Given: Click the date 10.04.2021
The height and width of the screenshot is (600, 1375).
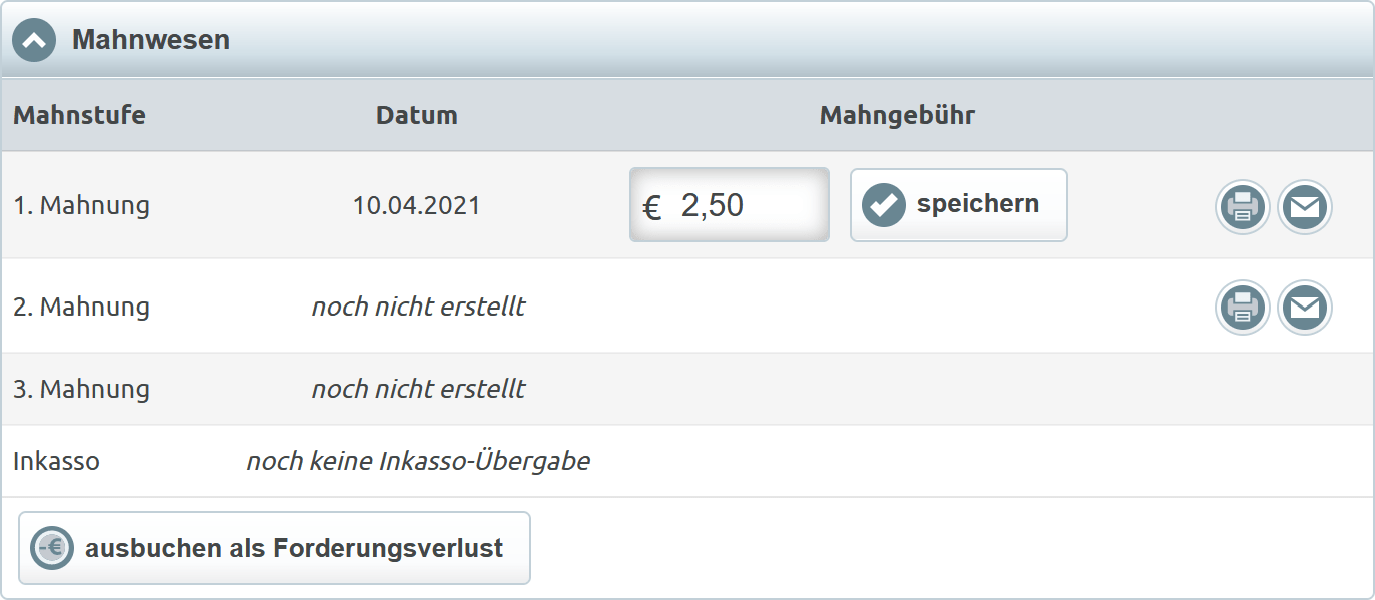Looking at the screenshot, I should click(416, 206).
